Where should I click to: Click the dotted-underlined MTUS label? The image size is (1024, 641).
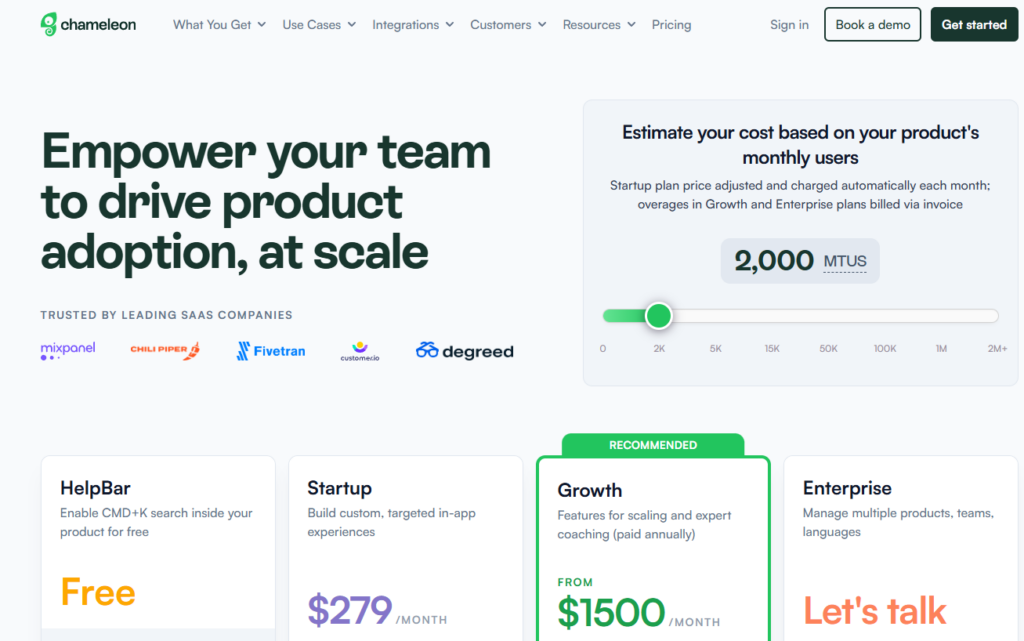pyautogui.click(x=845, y=262)
